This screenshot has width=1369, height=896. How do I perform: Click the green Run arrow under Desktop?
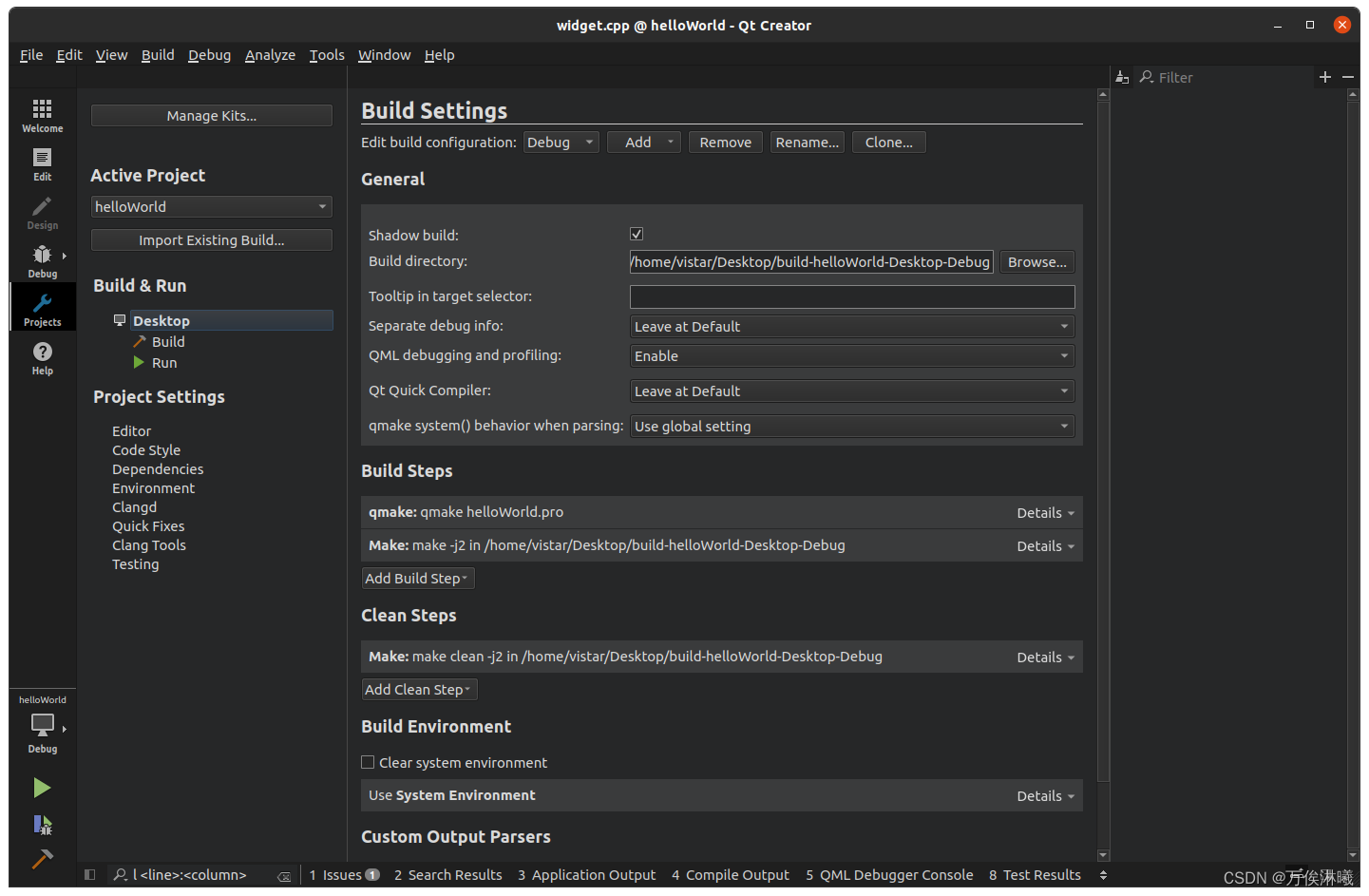coord(140,363)
